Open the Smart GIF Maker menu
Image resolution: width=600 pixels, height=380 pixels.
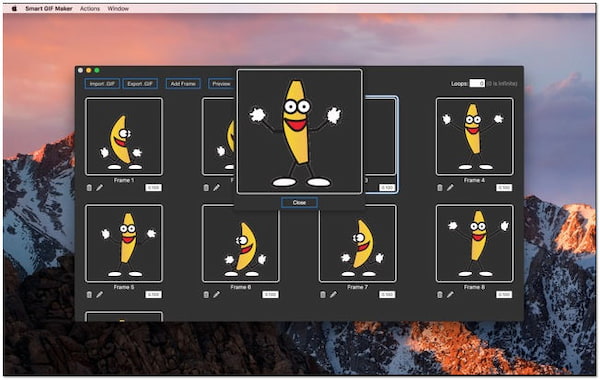point(49,8)
